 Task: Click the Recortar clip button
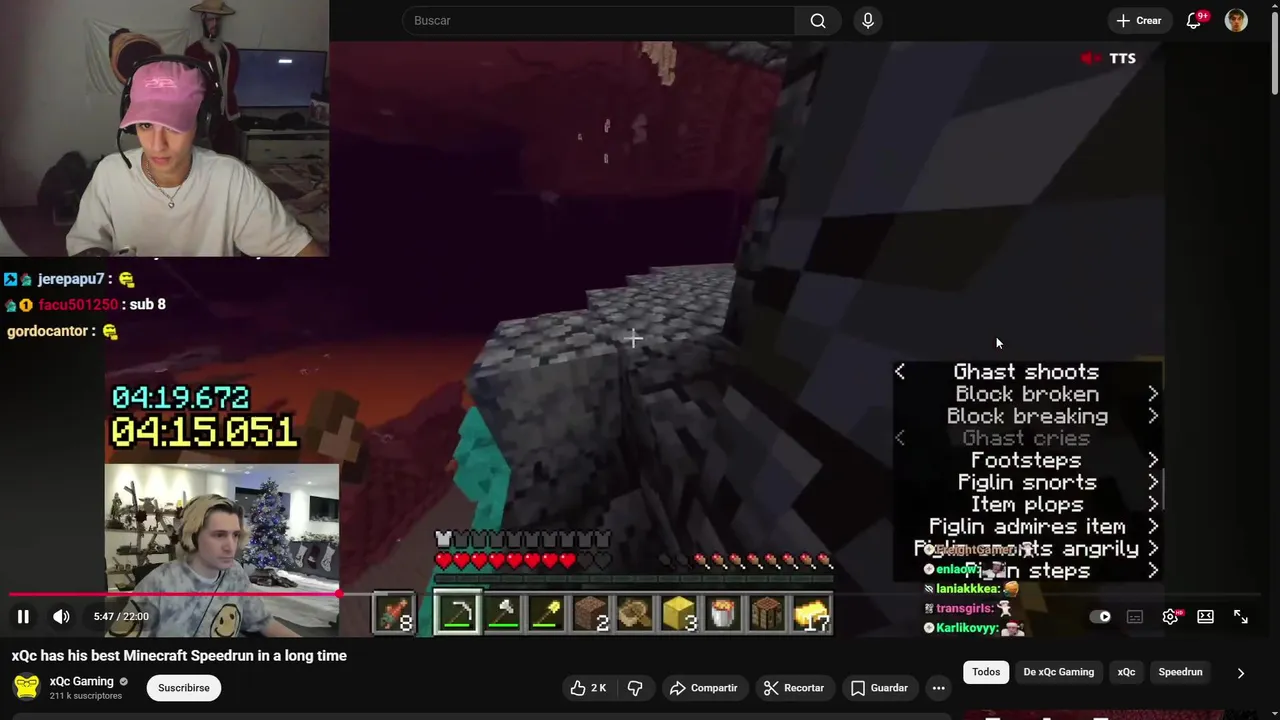tap(794, 688)
